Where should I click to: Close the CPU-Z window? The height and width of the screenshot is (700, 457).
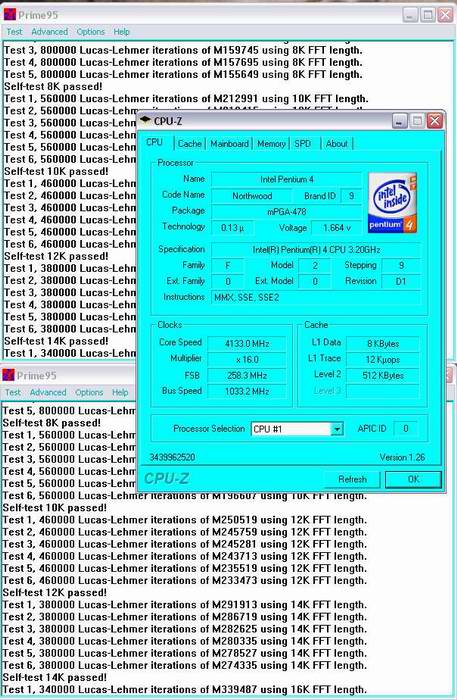(x=435, y=121)
